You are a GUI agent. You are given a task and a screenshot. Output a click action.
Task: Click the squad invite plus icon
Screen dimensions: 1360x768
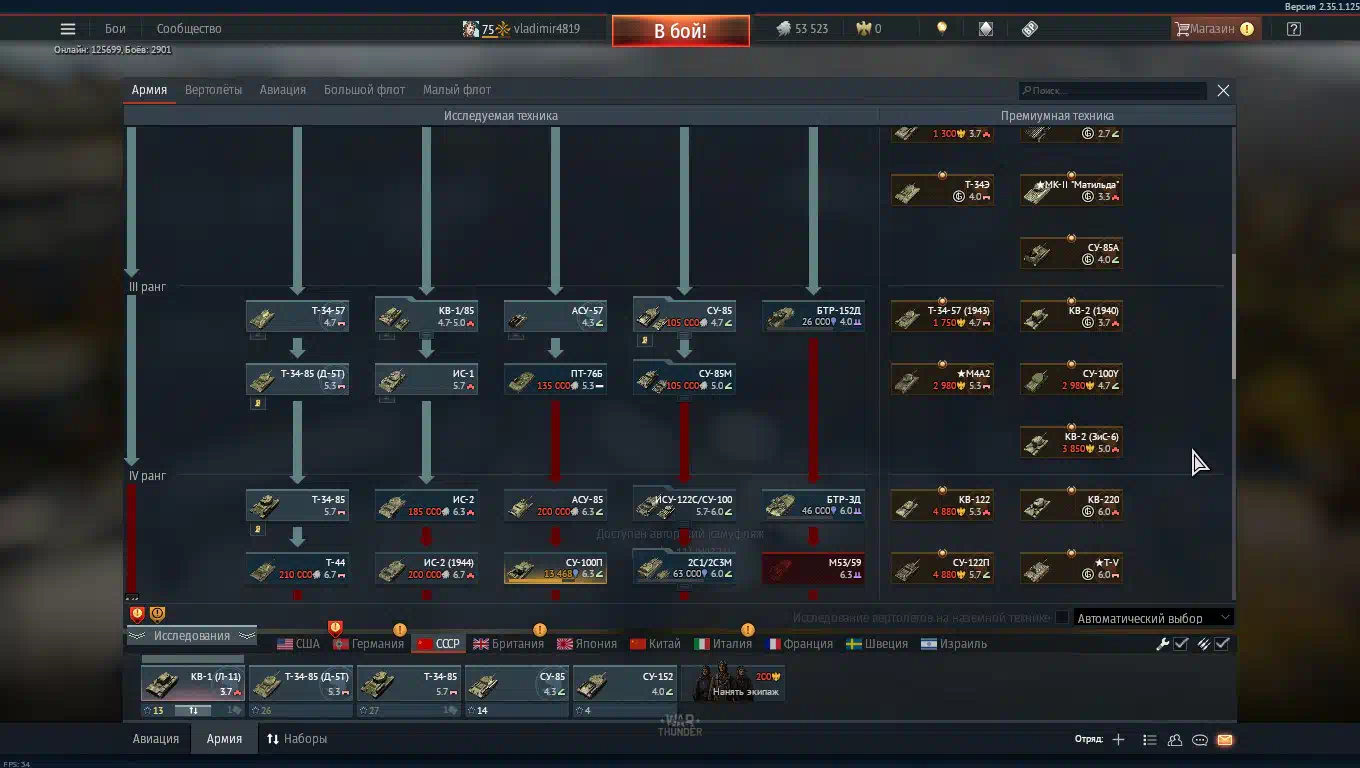[x=1118, y=740]
